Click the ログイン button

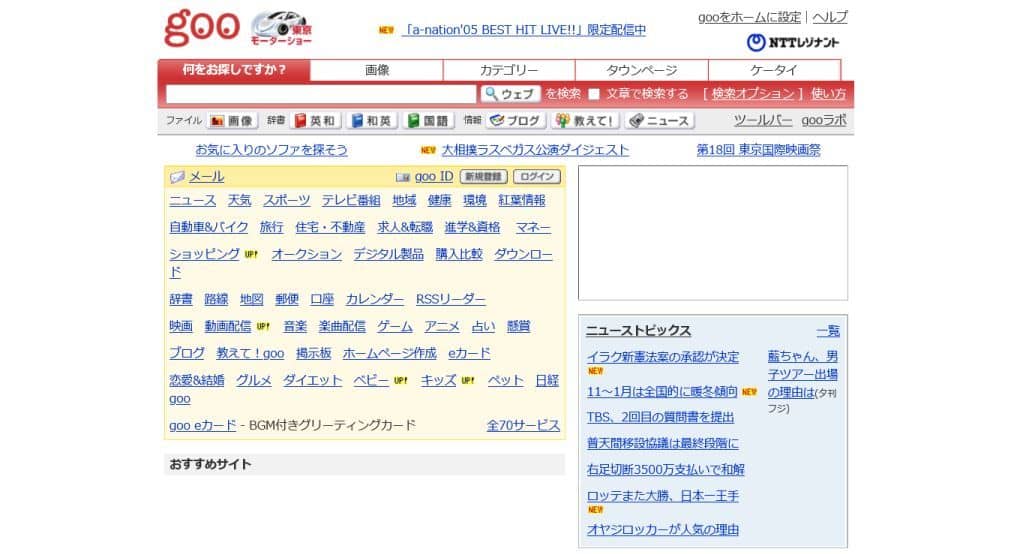537,177
